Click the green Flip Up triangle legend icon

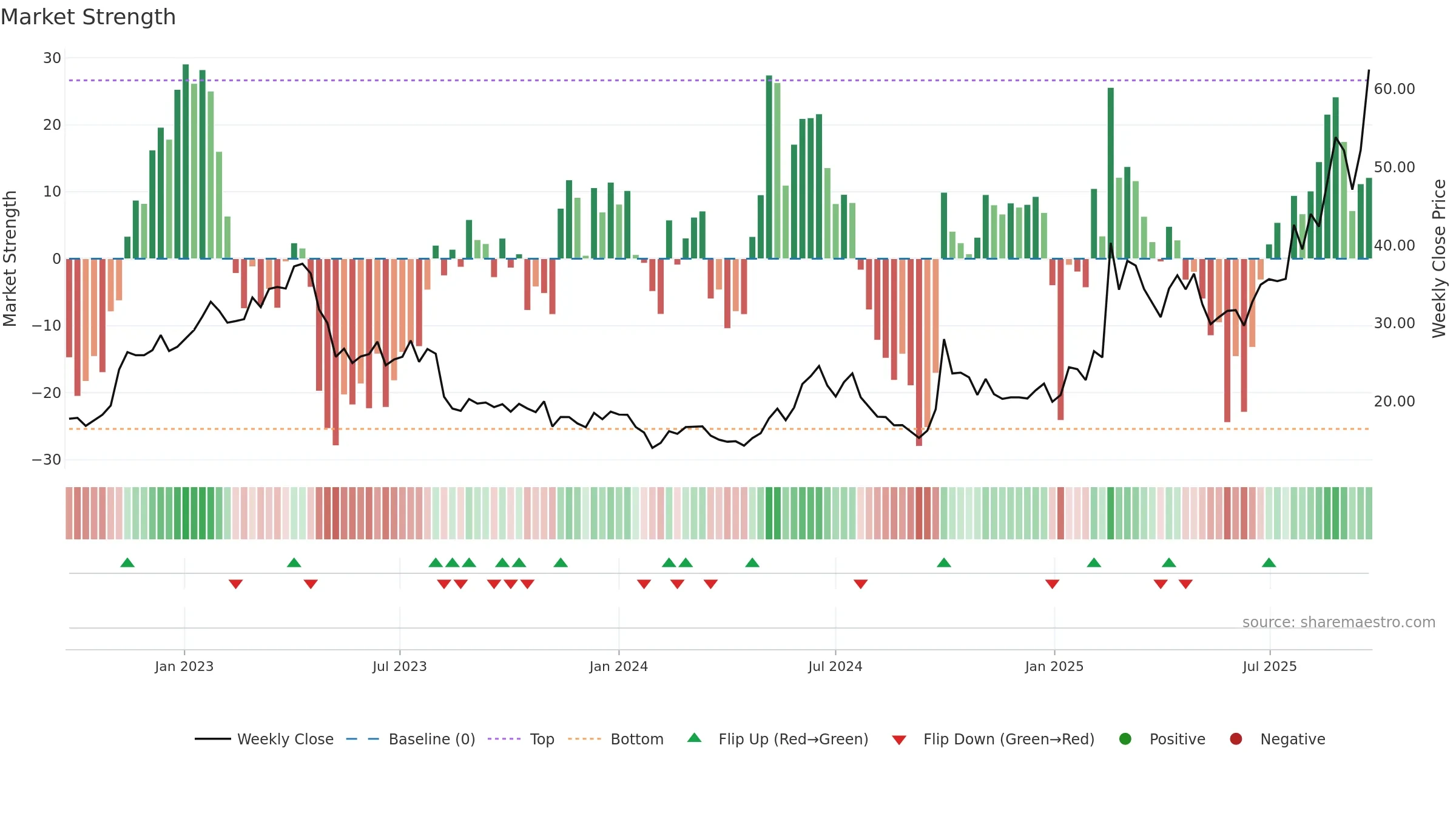[x=695, y=738]
